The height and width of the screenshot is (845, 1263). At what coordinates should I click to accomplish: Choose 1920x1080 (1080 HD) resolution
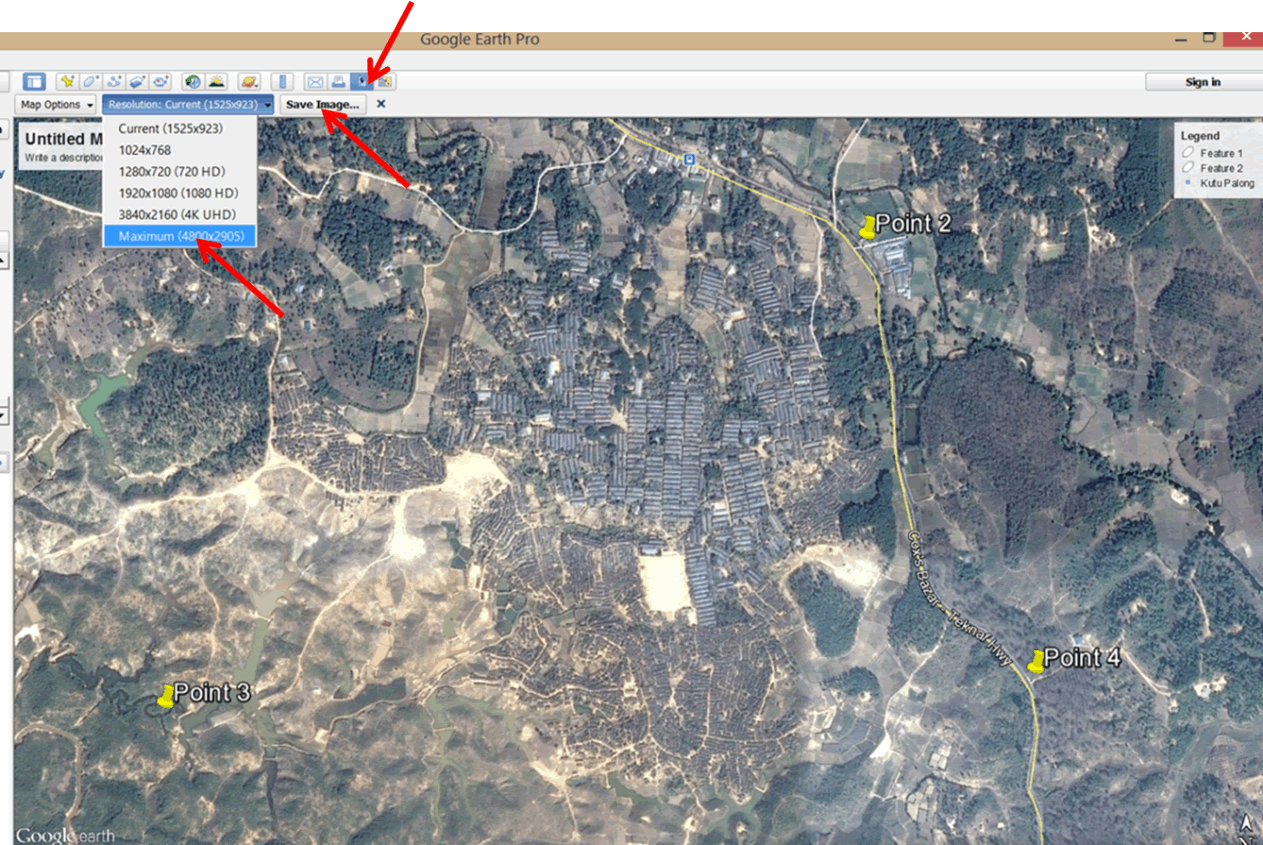(180, 193)
